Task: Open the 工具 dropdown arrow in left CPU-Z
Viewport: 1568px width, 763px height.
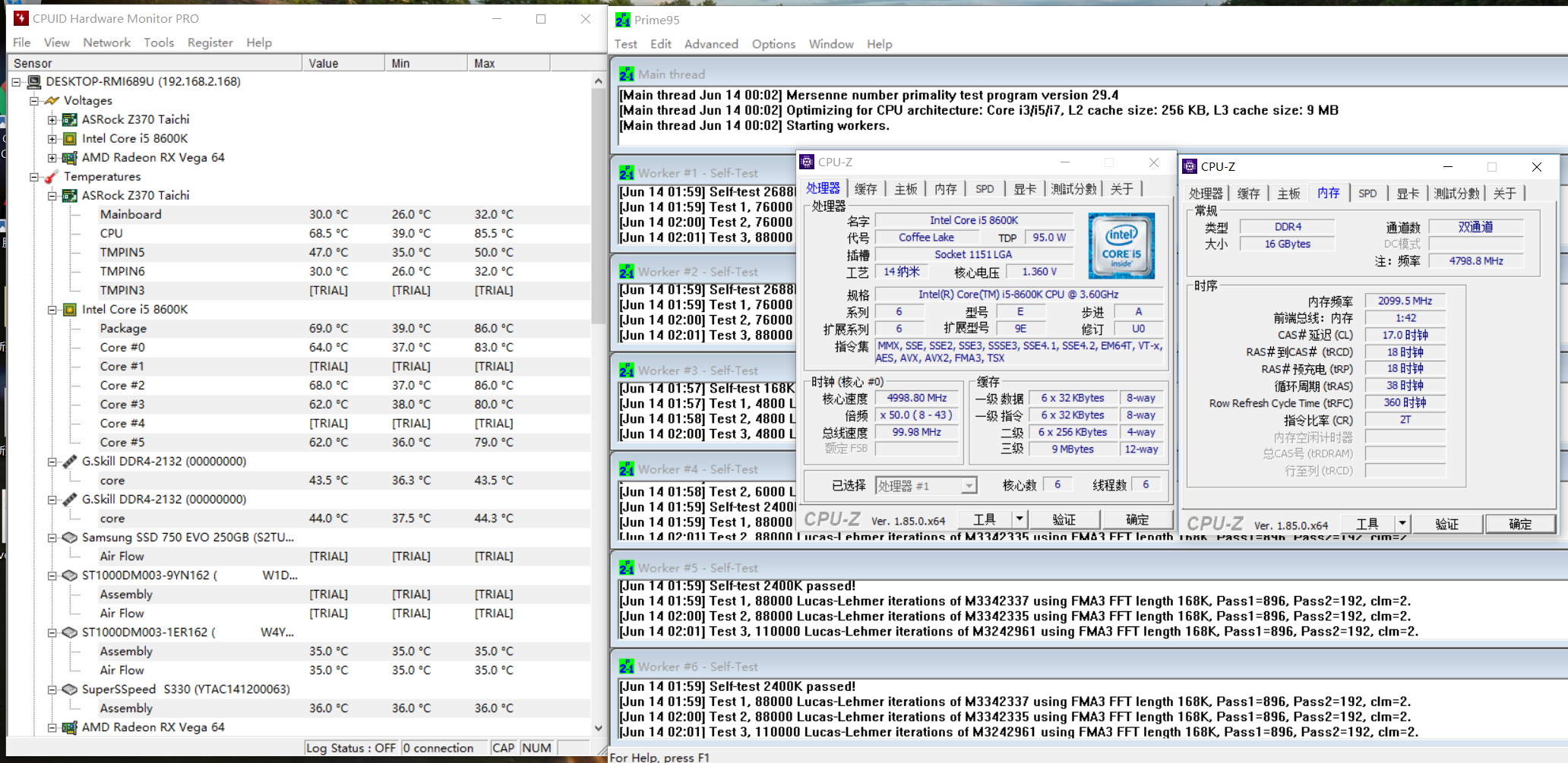Action: coord(1020,519)
